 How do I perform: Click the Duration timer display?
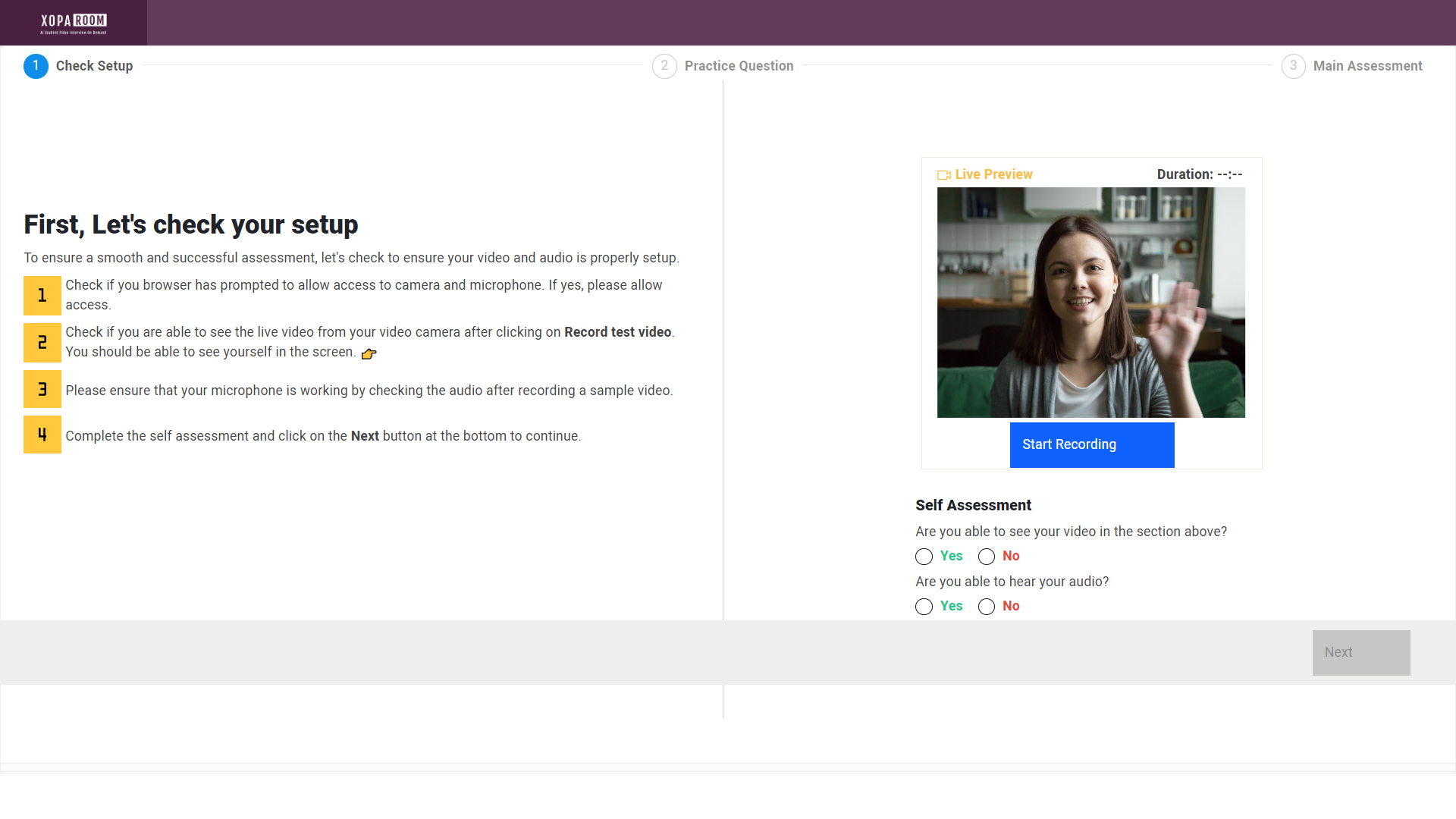tap(1199, 174)
